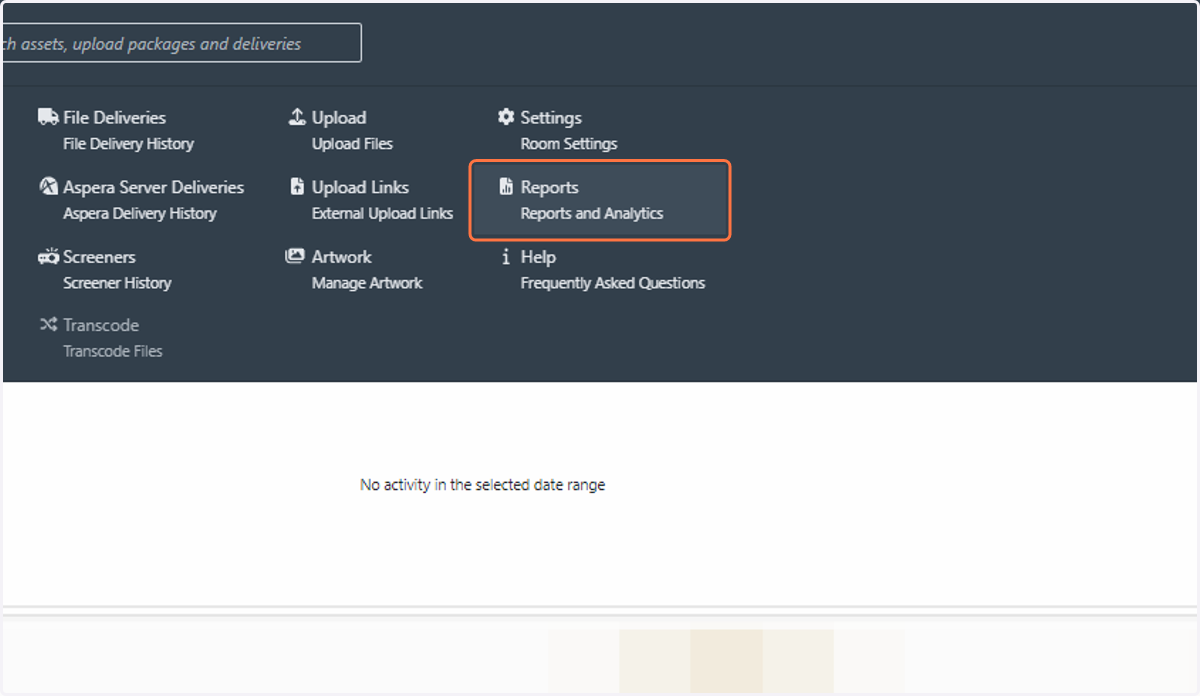Focus the search assets input field
Screen dimensions: 1200x696
coord(181,43)
